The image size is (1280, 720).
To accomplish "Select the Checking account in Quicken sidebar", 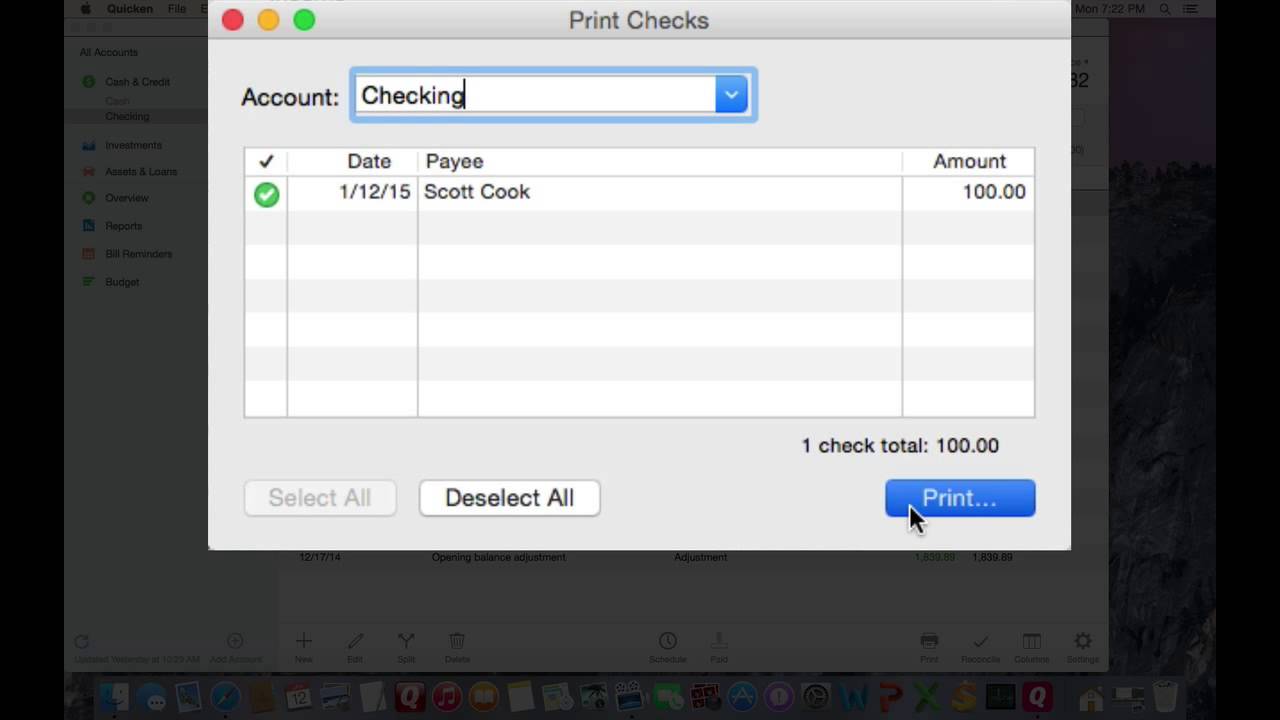I will pyautogui.click(x=127, y=116).
